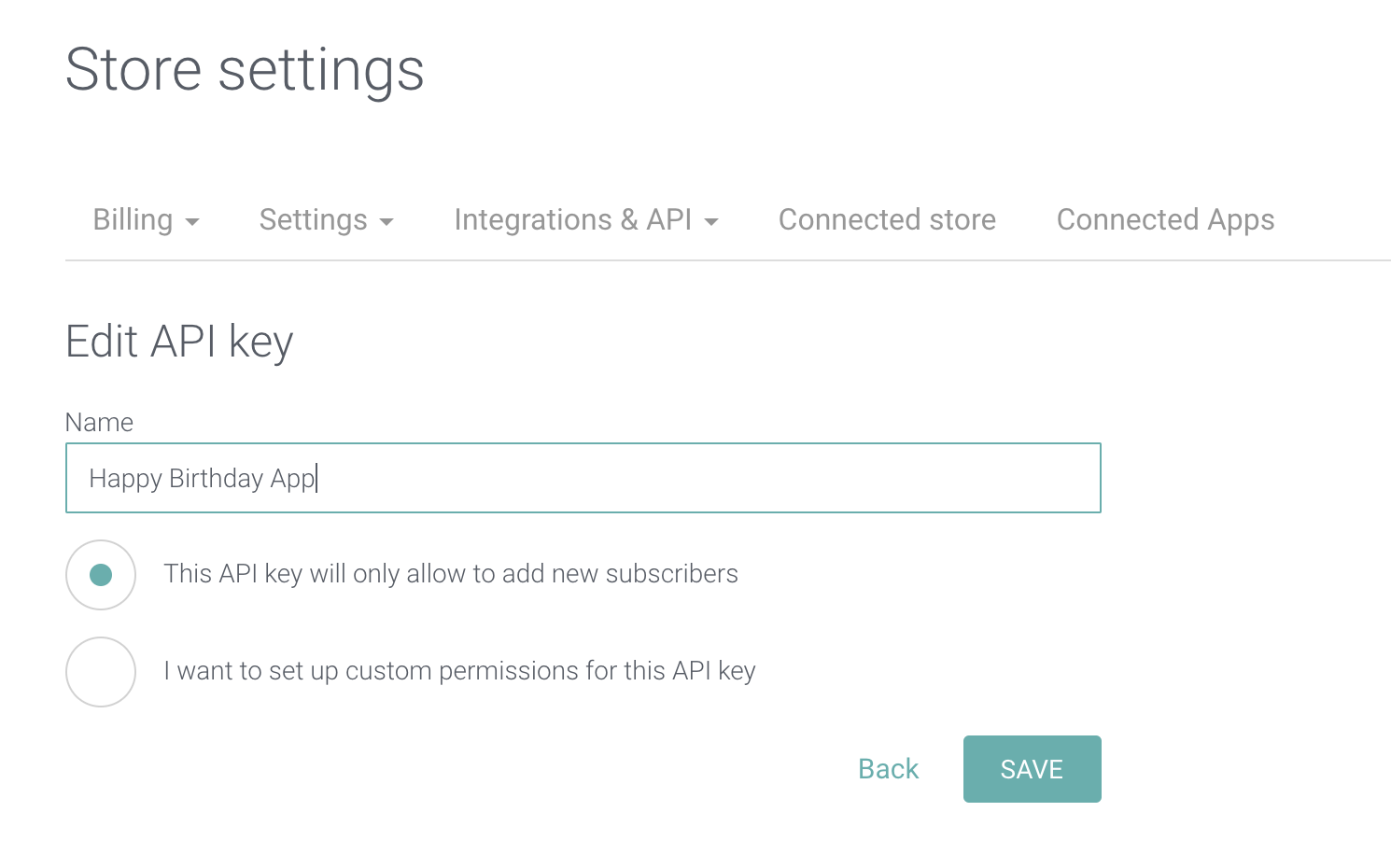1391x868 pixels.
Task: Open Integrations & API dropdown
Action: (572, 219)
